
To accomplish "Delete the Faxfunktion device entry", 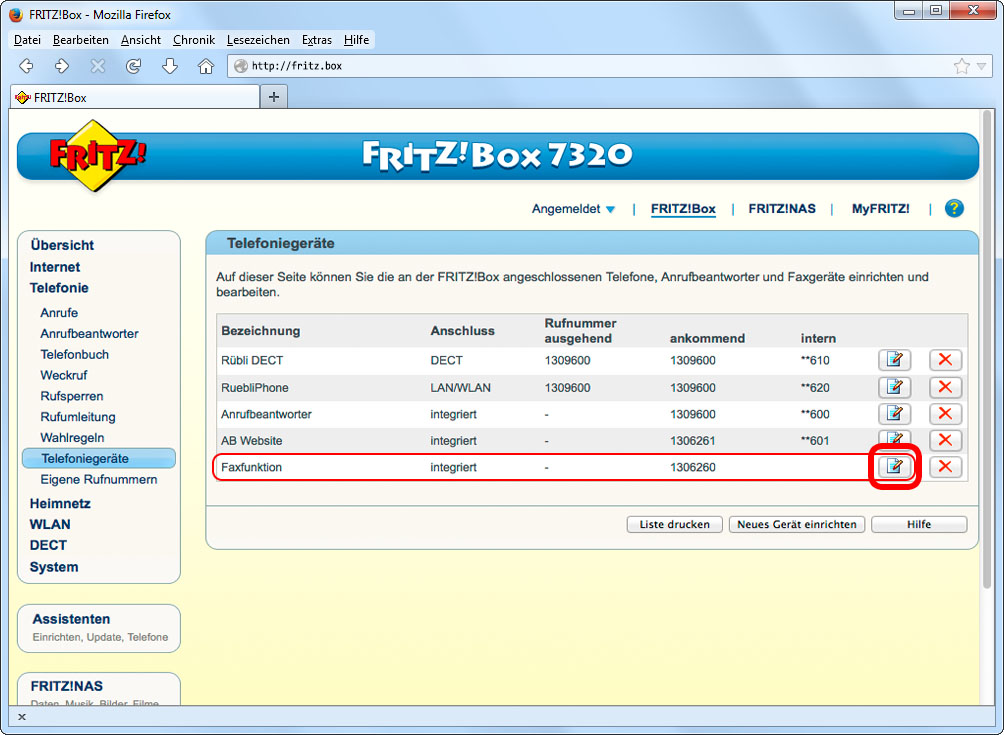I will pyautogui.click(x=945, y=467).
